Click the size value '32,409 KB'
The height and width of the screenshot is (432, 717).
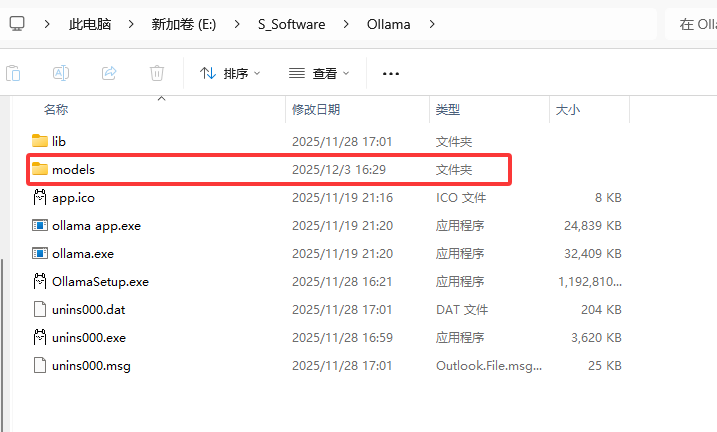(593, 254)
